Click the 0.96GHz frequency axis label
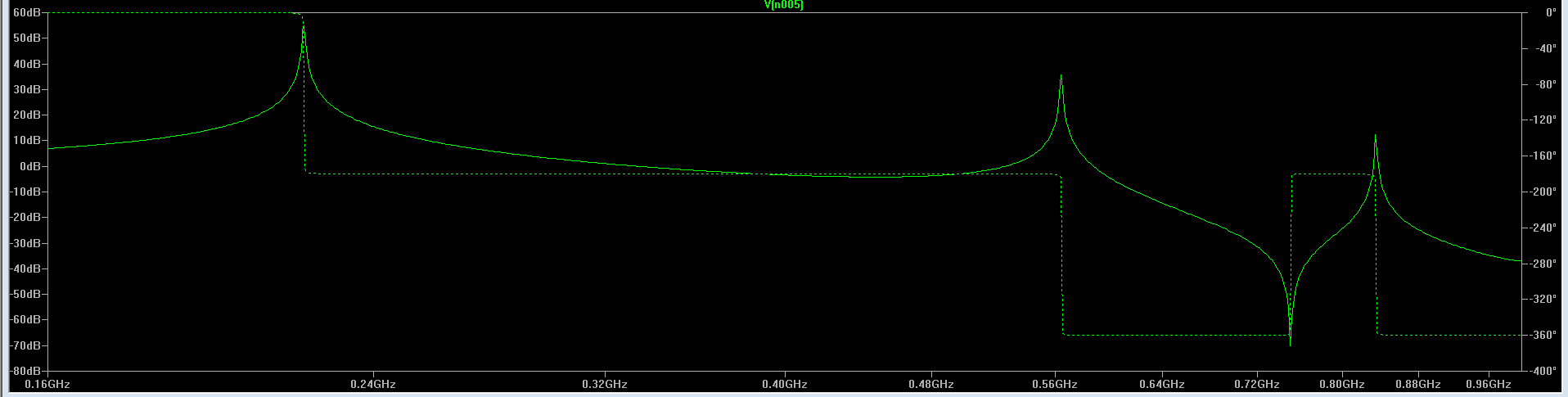The image size is (1568, 397). (1489, 384)
